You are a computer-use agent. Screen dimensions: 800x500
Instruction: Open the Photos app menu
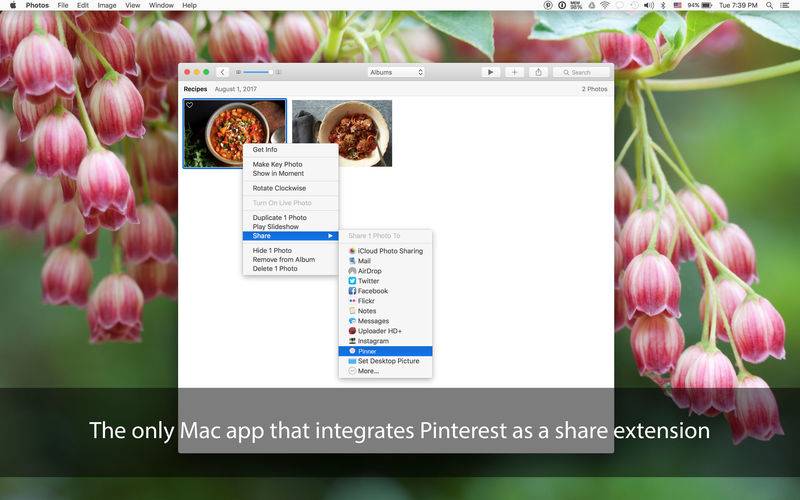click(x=37, y=5)
